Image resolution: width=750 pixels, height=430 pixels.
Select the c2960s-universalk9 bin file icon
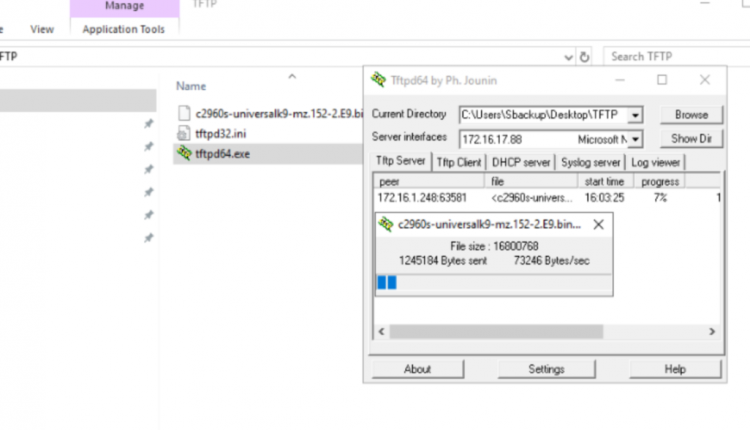pos(184,113)
